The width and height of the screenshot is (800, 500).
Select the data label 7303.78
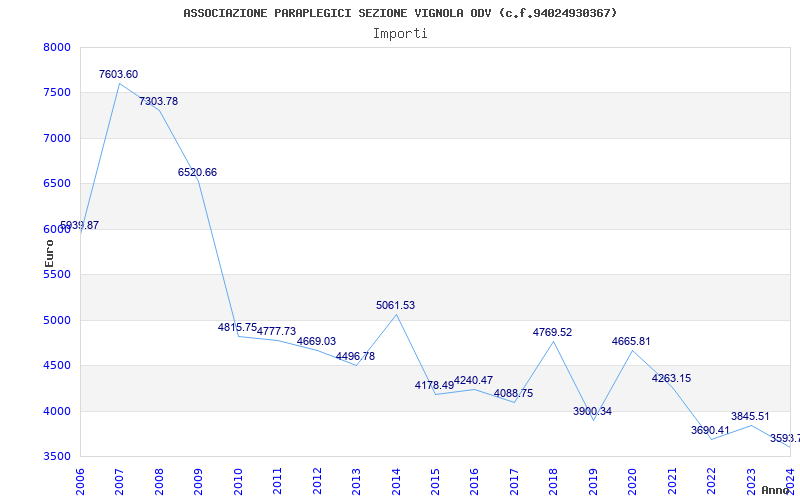click(x=158, y=102)
